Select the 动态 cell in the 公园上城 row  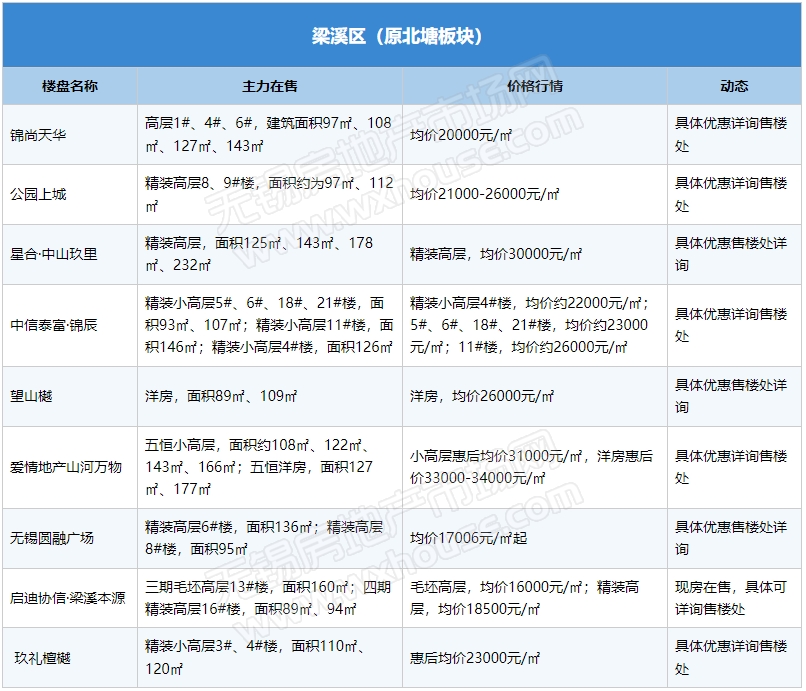point(734,194)
